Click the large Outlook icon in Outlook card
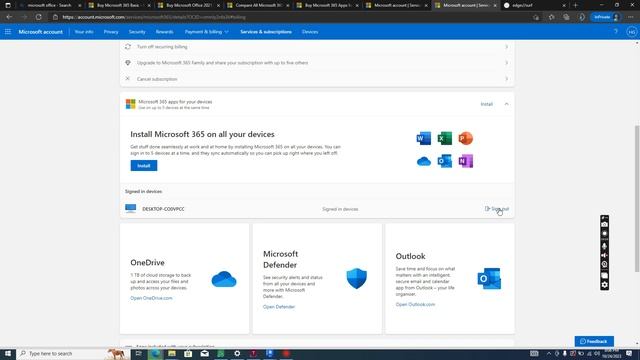Viewport: 640px width, 360px height. click(x=489, y=279)
